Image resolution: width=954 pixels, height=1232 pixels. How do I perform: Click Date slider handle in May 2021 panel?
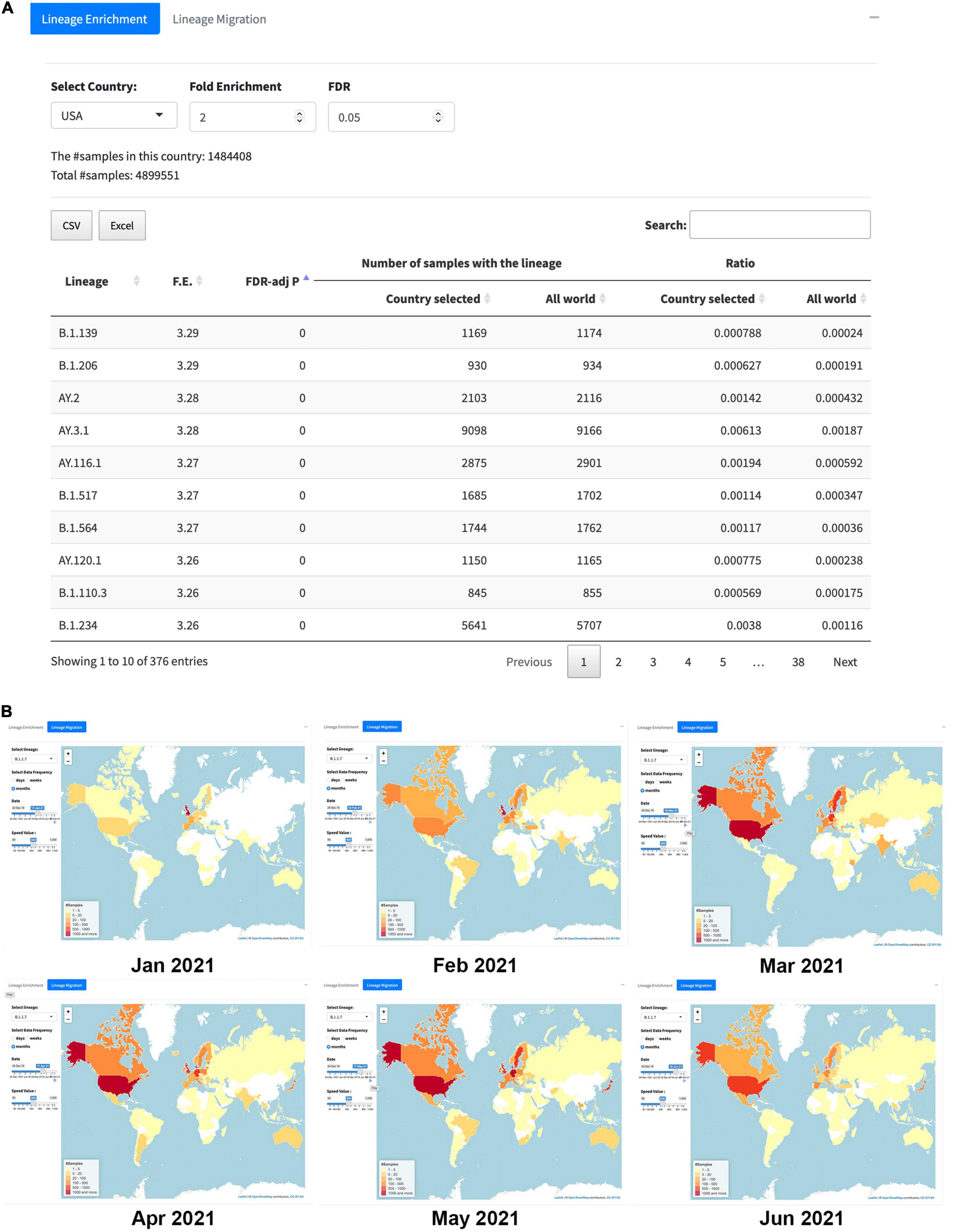click(360, 1072)
